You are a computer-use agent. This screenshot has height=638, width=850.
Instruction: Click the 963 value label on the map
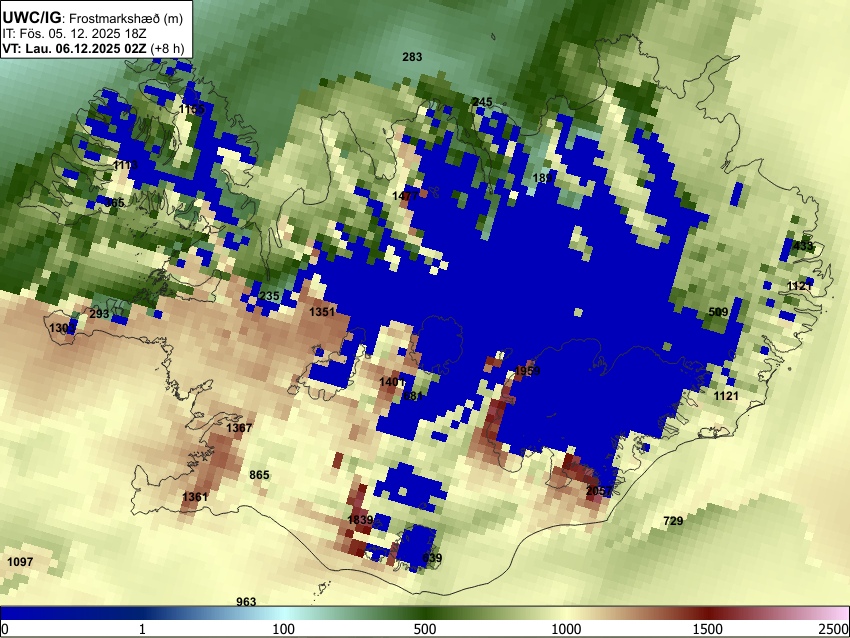(x=246, y=602)
